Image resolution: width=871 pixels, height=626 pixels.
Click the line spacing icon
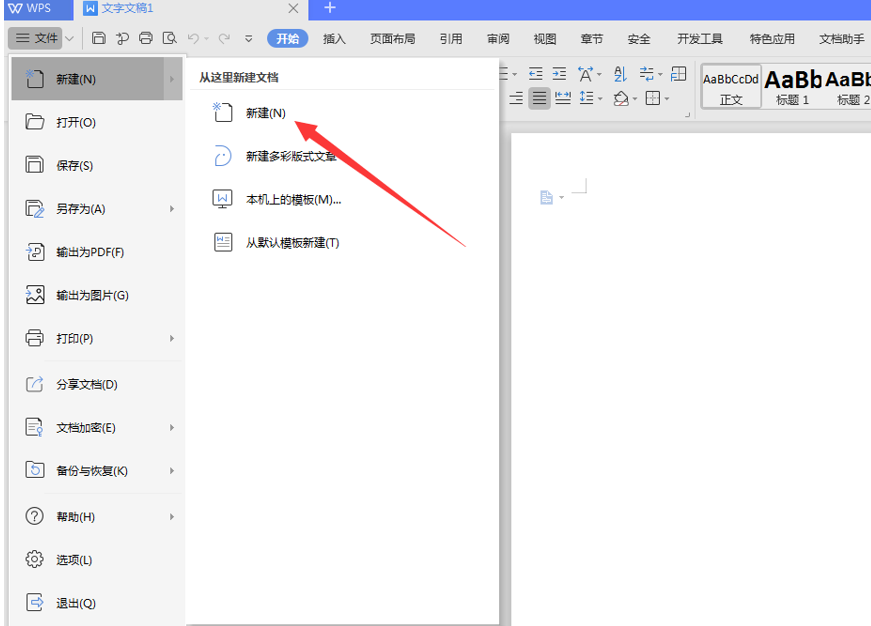(x=586, y=98)
